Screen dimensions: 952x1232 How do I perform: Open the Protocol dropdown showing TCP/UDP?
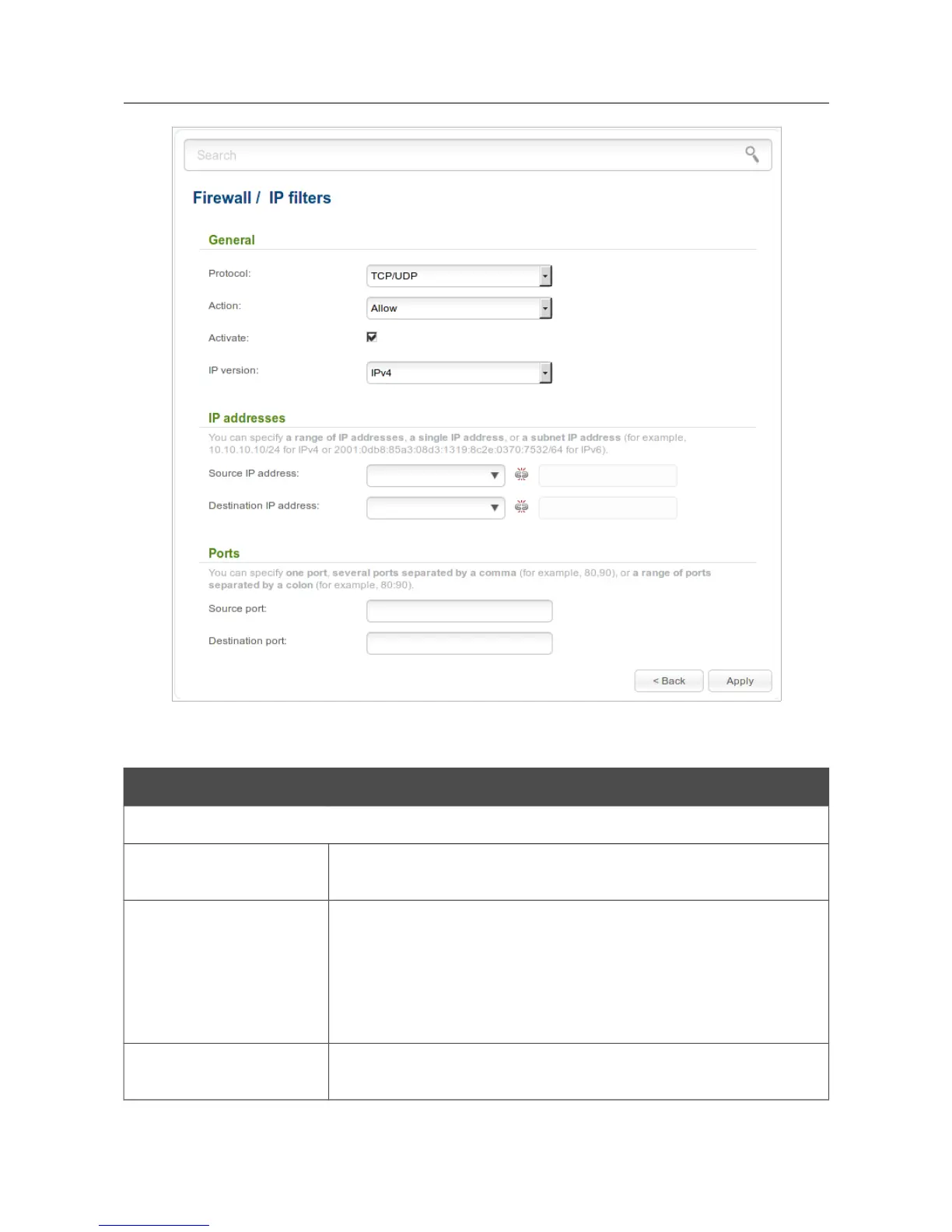[459, 276]
